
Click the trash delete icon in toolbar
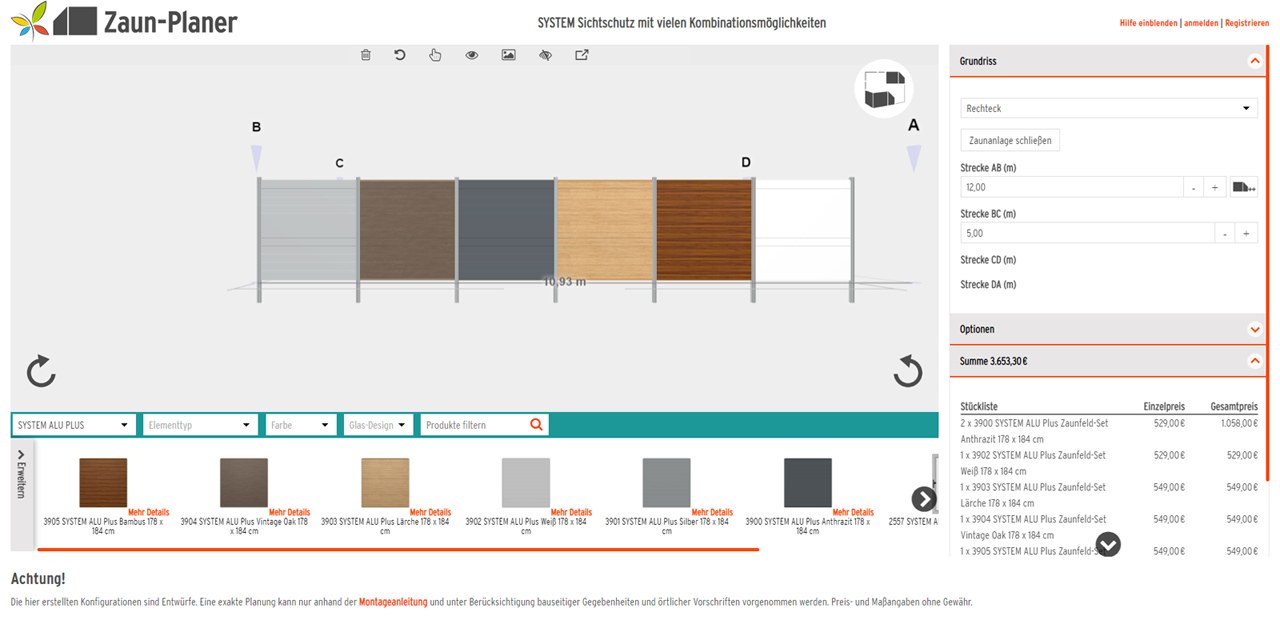[x=366, y=55]
